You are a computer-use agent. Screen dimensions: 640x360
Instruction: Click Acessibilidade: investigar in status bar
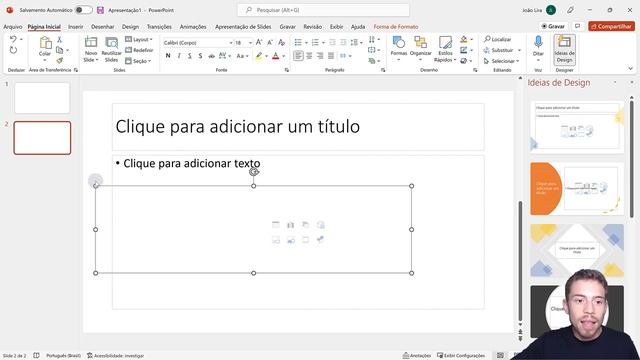click(116, 356)
